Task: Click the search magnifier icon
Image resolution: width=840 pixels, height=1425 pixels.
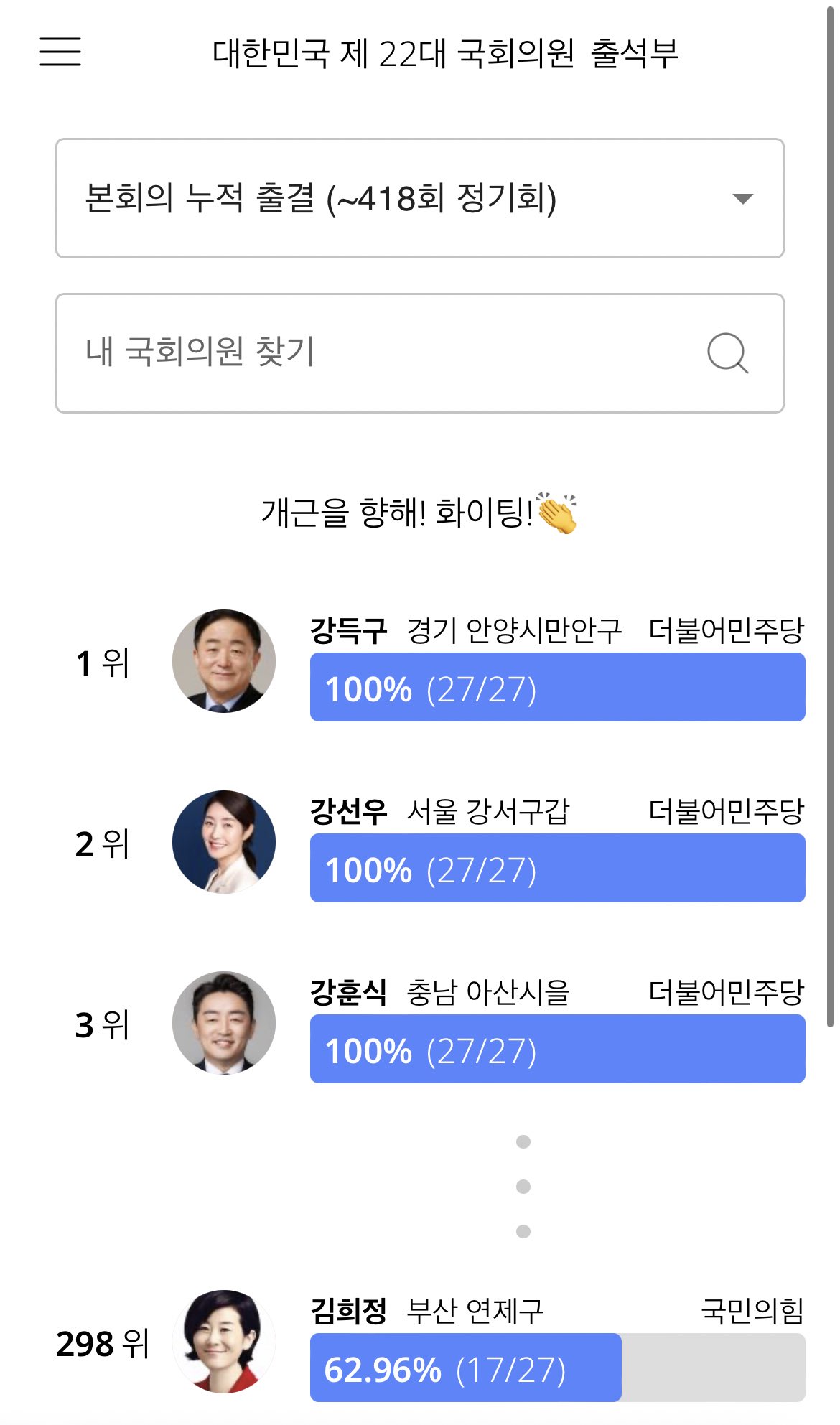Action: click(x=727, y=352)
